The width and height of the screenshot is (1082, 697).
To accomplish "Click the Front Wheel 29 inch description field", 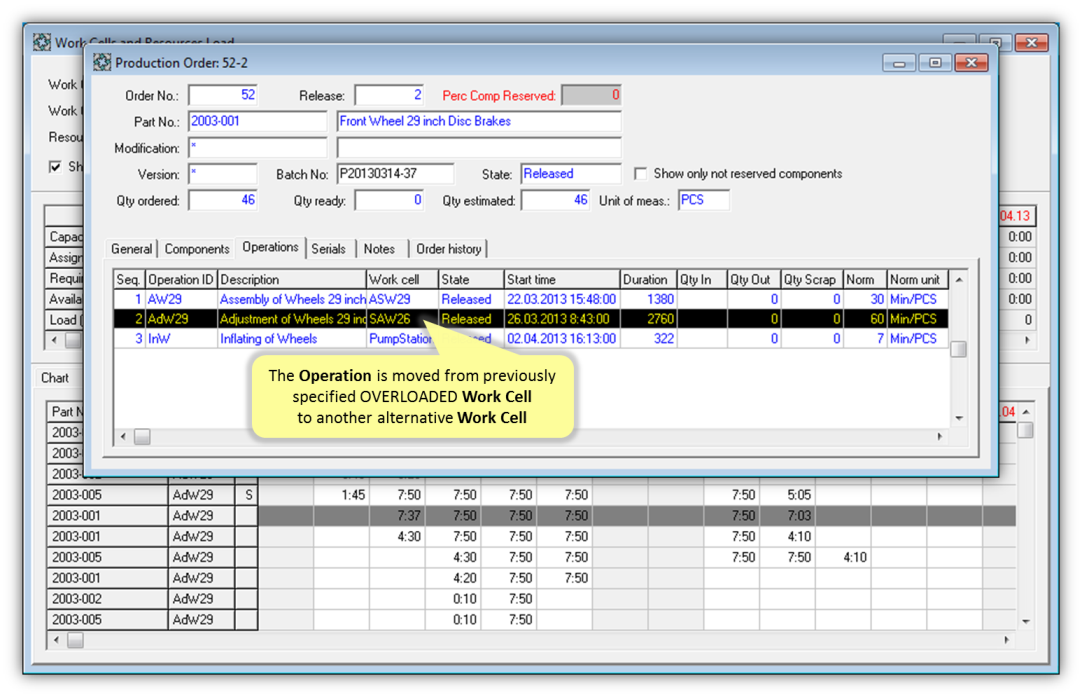I will tap(479, 121).
